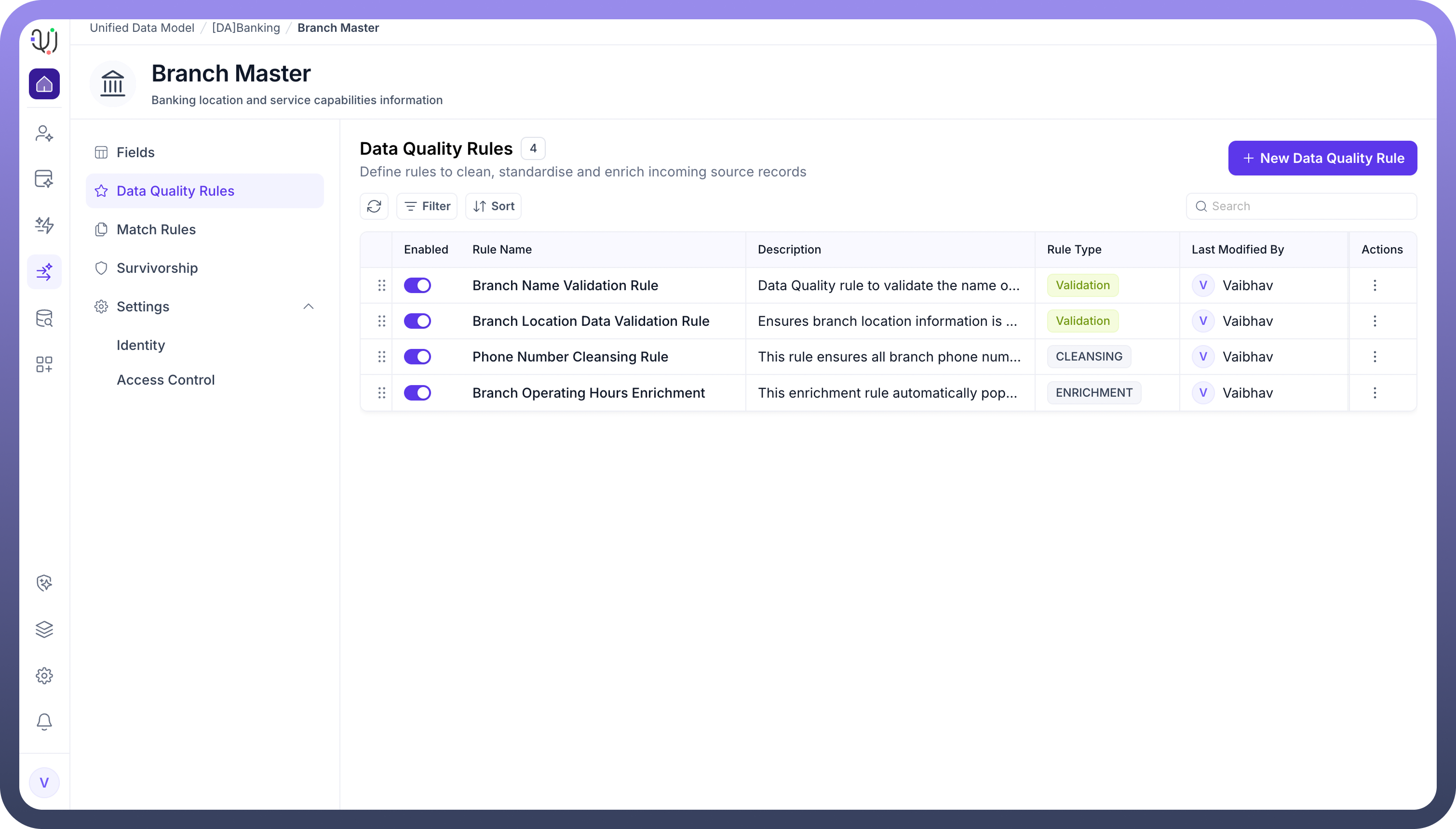
Task: Open the Sort options dropdown
Action: click(493, 206)
